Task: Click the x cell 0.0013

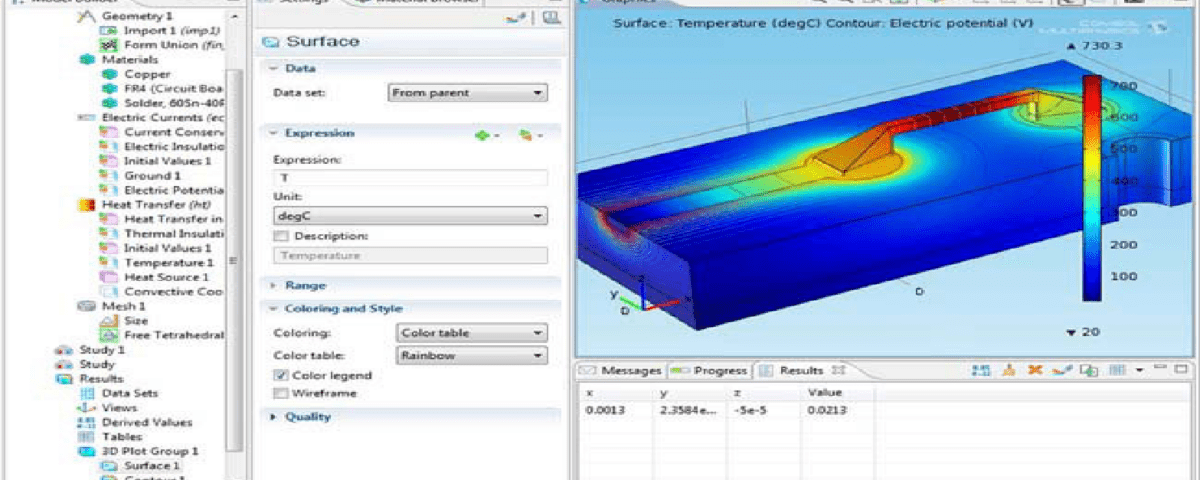Action: (604, 409)
